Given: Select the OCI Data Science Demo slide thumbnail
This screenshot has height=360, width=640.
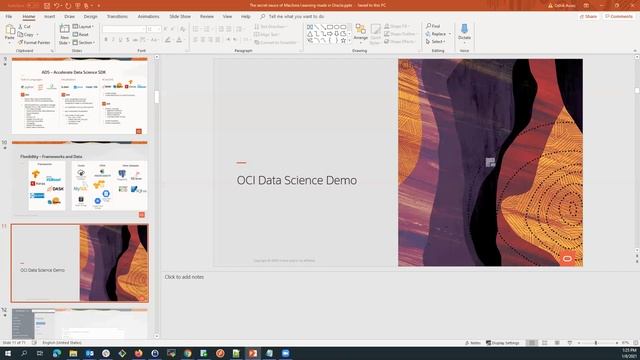Looking at the screenshot, I should (x=80, y=263).
